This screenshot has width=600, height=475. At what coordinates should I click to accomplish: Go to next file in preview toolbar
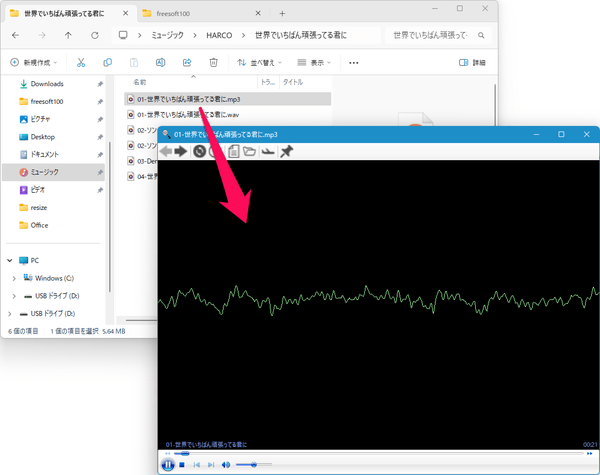[181, 152]
